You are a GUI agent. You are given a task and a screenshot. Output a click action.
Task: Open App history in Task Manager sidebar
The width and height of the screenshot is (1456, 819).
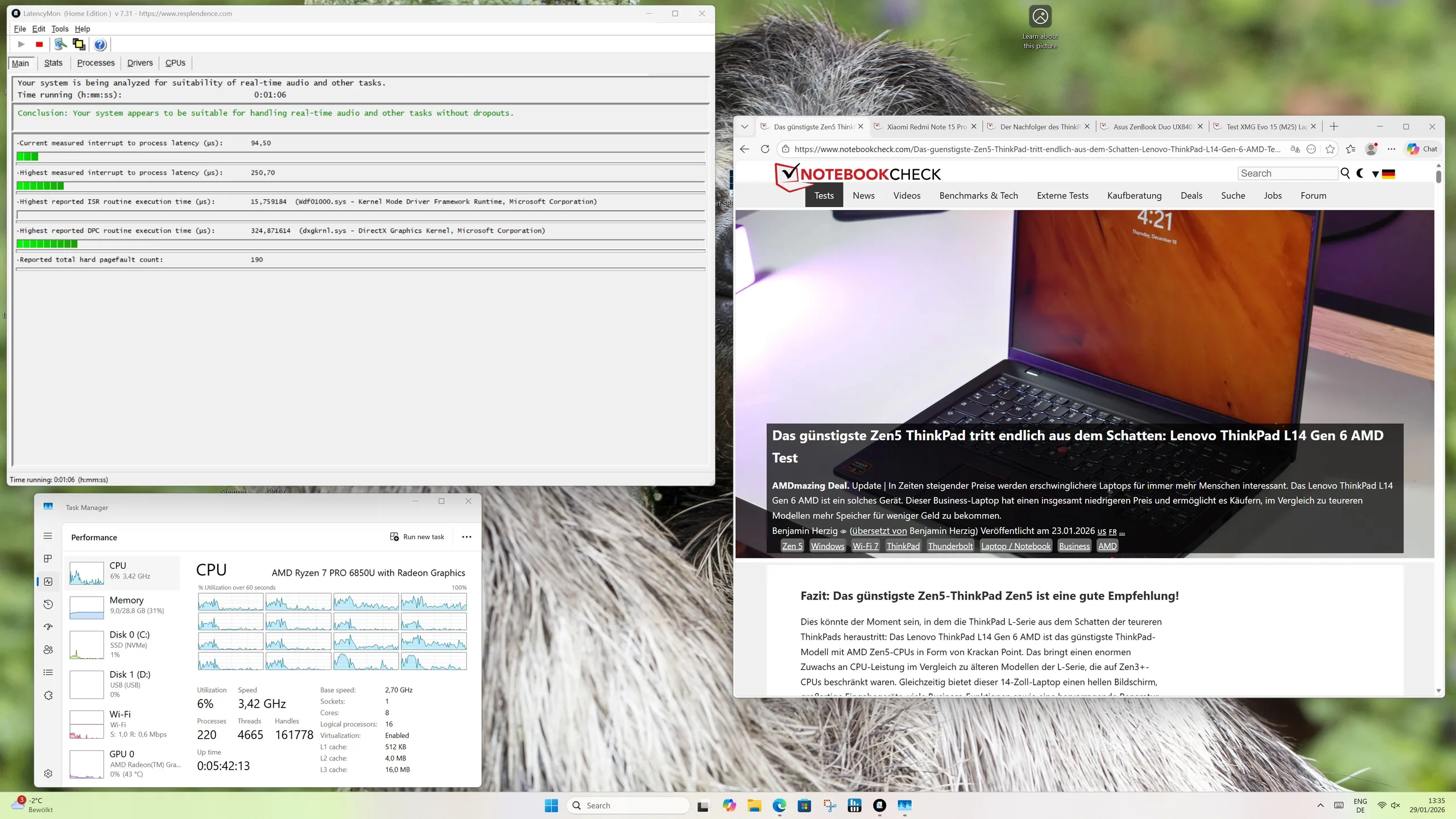coord(48,604)
